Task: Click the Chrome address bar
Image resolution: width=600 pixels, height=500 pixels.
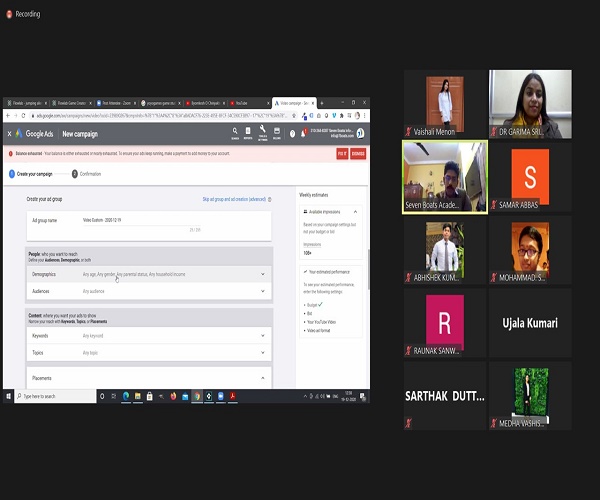Action: 160,115
